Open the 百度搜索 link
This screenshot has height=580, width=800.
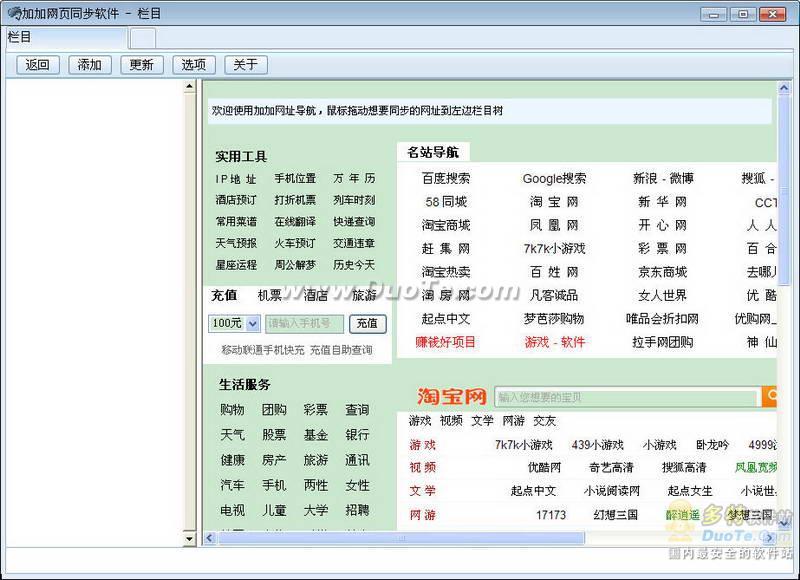(446, 179)
